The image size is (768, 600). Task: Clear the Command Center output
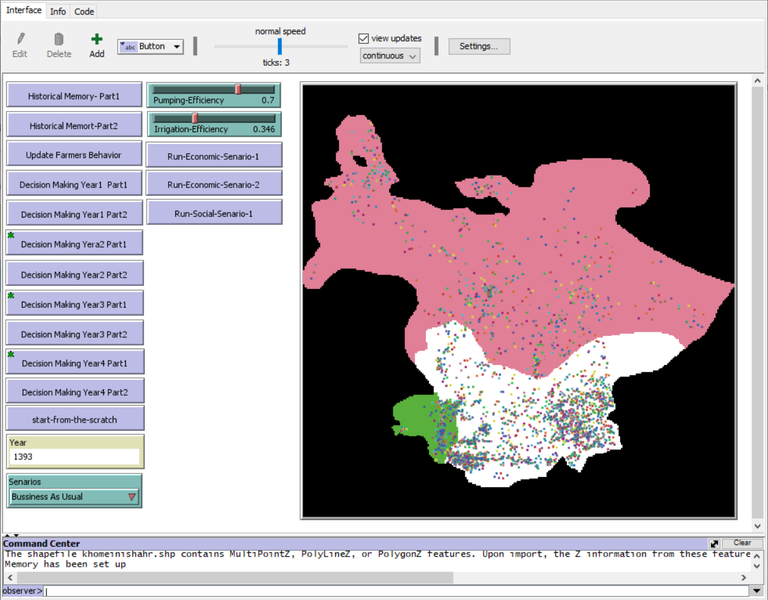[741, 543]
